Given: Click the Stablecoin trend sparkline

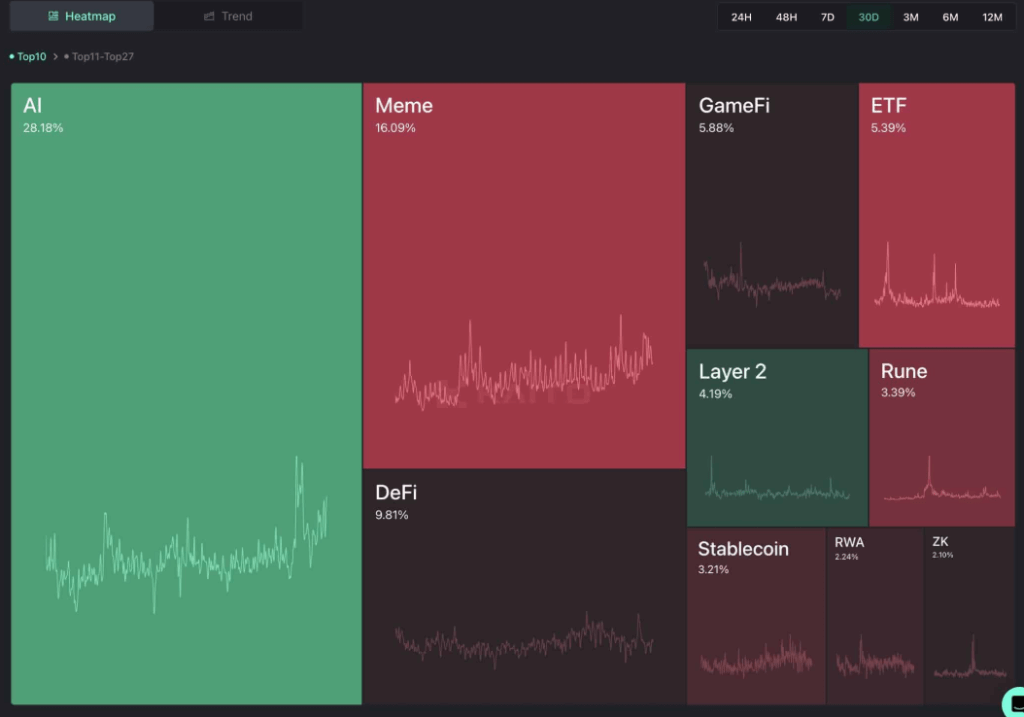Looking at the screenshot, I should [x=756, y=657].
